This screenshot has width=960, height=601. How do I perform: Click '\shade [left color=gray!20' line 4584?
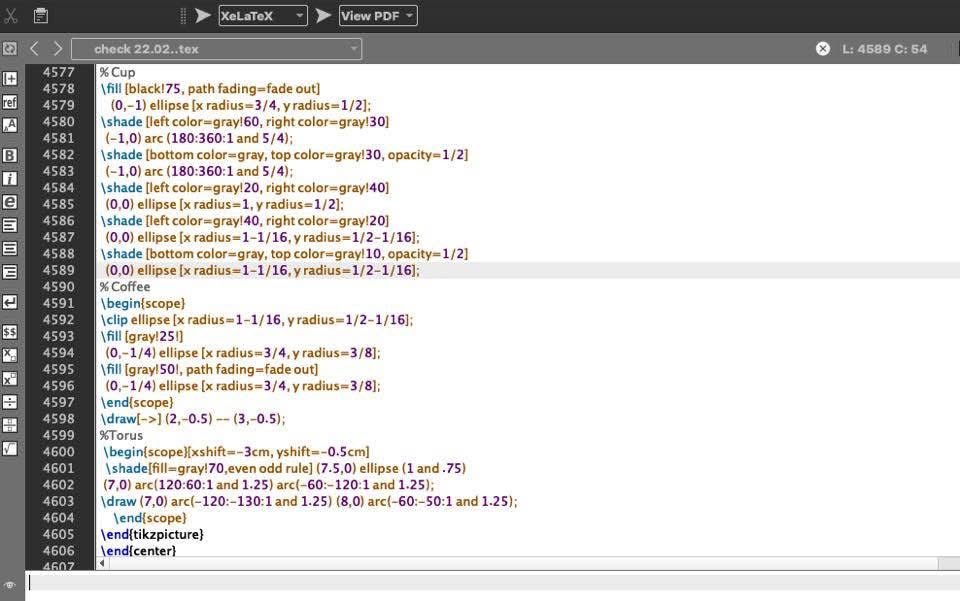pos(244,188)
